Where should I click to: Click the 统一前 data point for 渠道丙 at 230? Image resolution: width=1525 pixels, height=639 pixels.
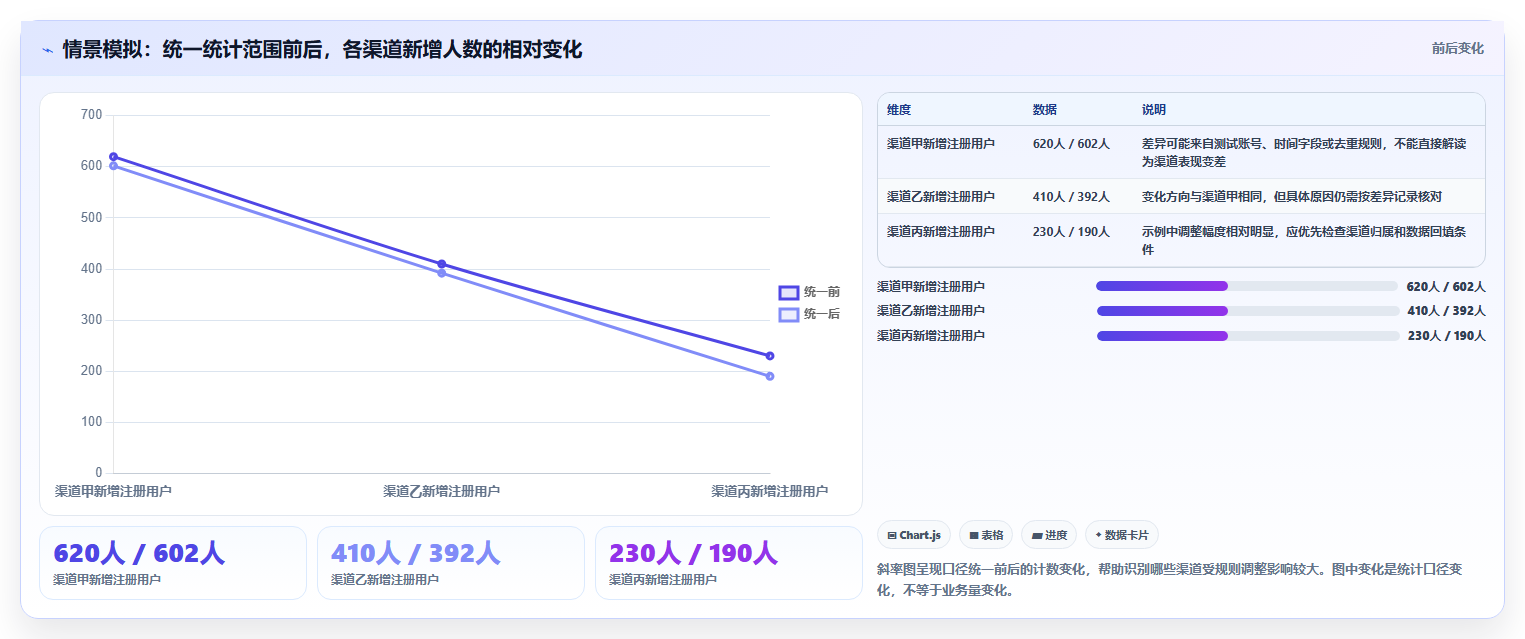pyautogui.click(x=770, y=356)
